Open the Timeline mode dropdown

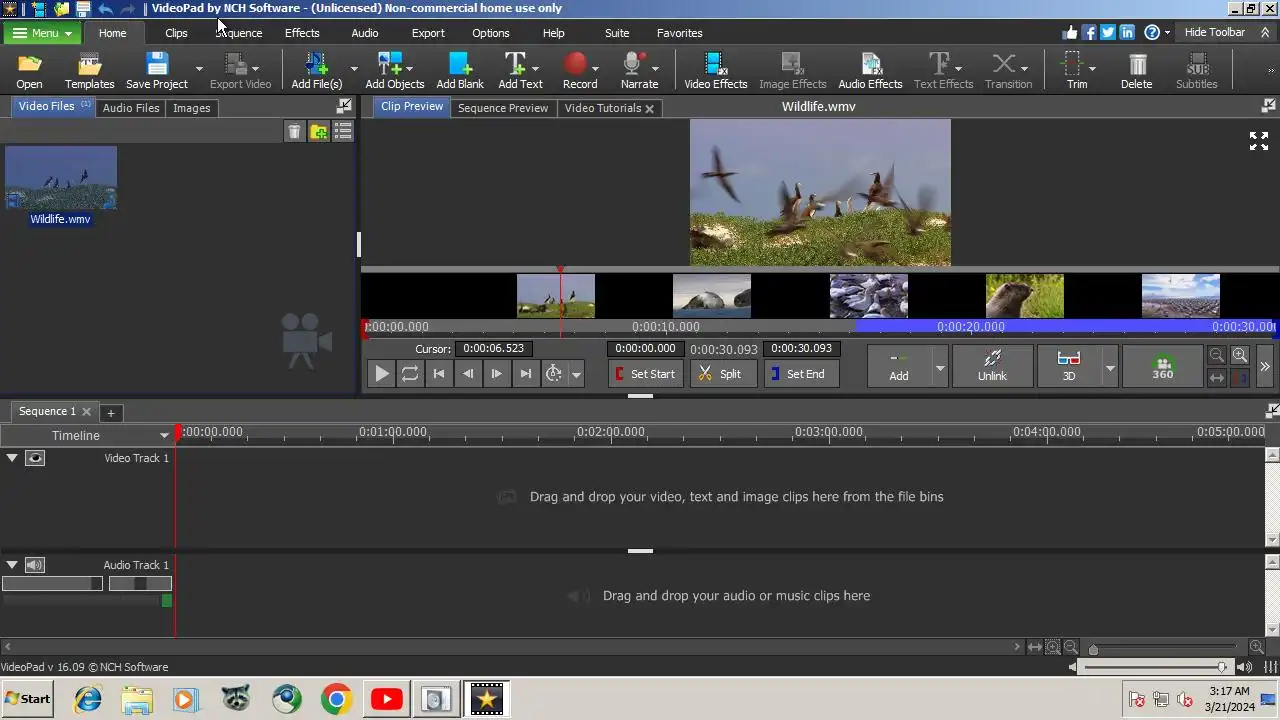coord(164,435)
